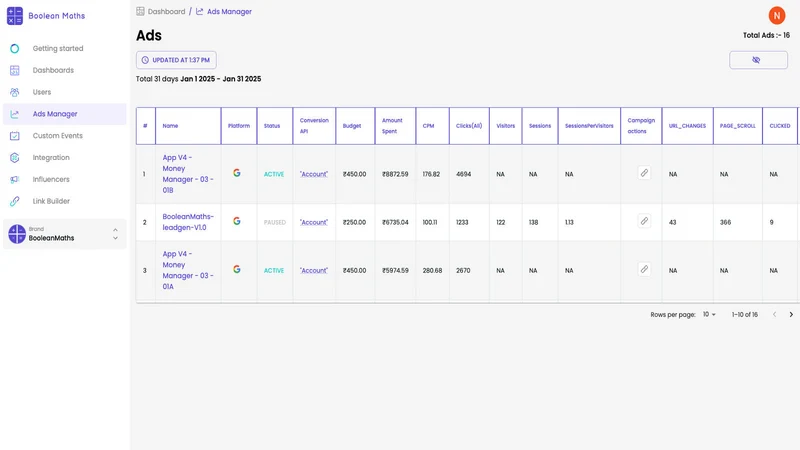Click the Clicks(All) column header
Screen dimensions: 800x450
pos(469,126)
